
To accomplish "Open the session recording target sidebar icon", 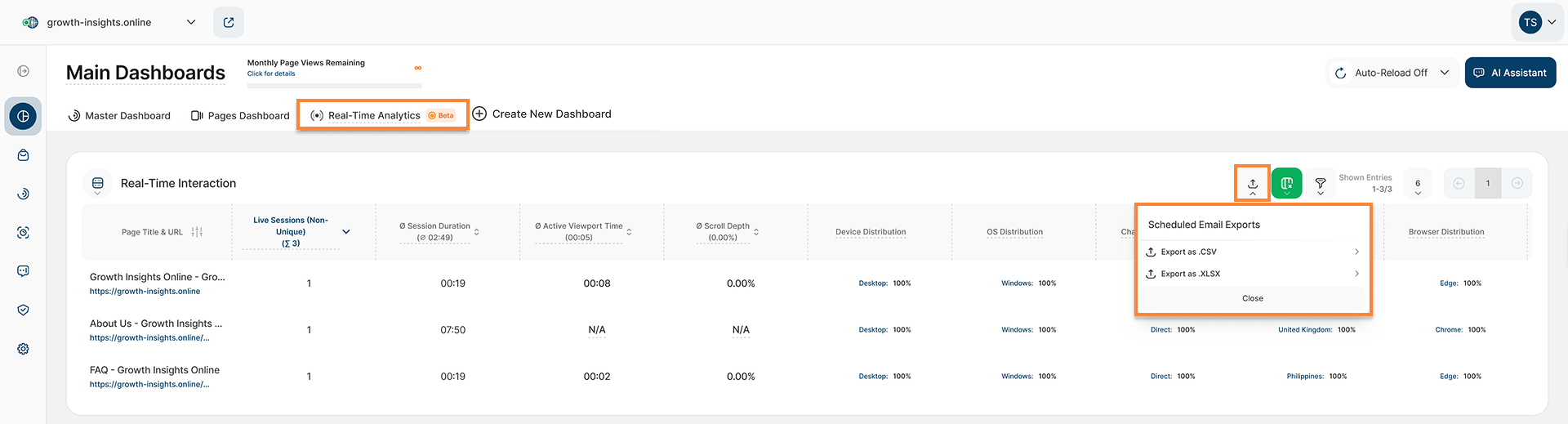I will point(24,233).
